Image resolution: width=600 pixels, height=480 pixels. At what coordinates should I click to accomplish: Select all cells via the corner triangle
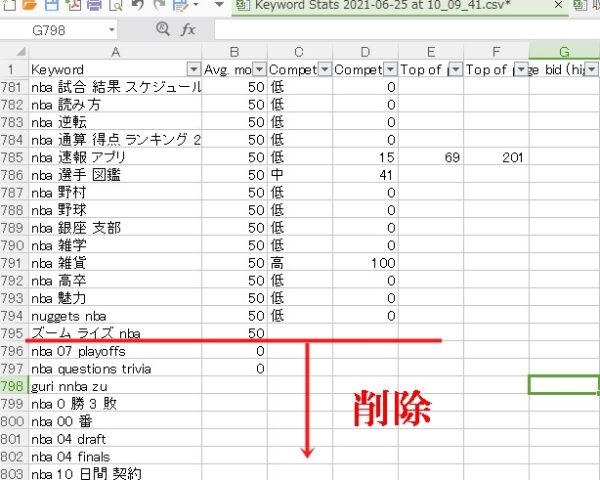click(x=20, y=51)
